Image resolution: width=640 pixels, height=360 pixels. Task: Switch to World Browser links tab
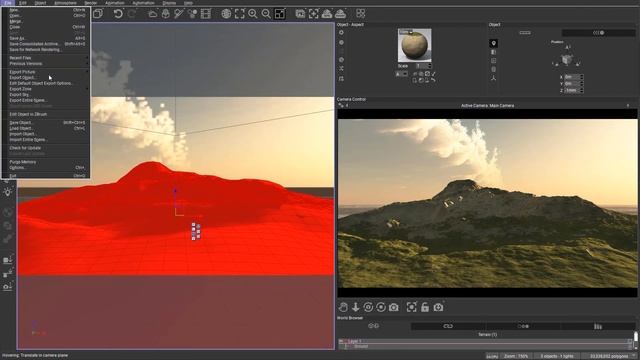[448, 326]
